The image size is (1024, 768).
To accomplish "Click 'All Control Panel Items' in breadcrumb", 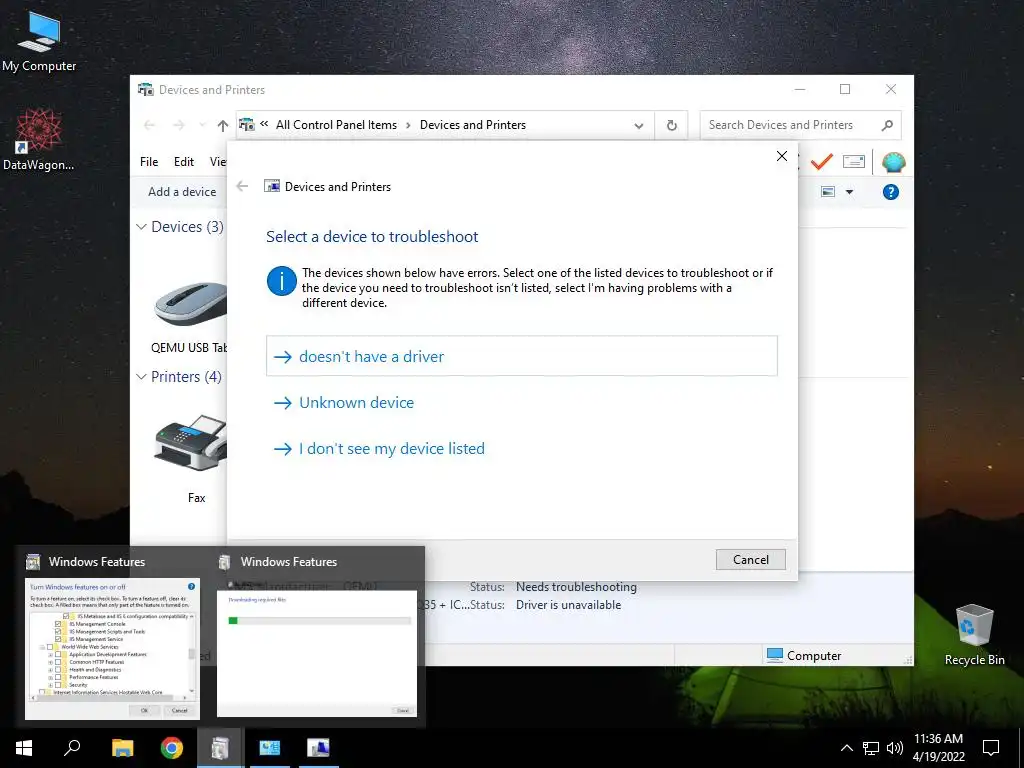I will coord(336,125).
